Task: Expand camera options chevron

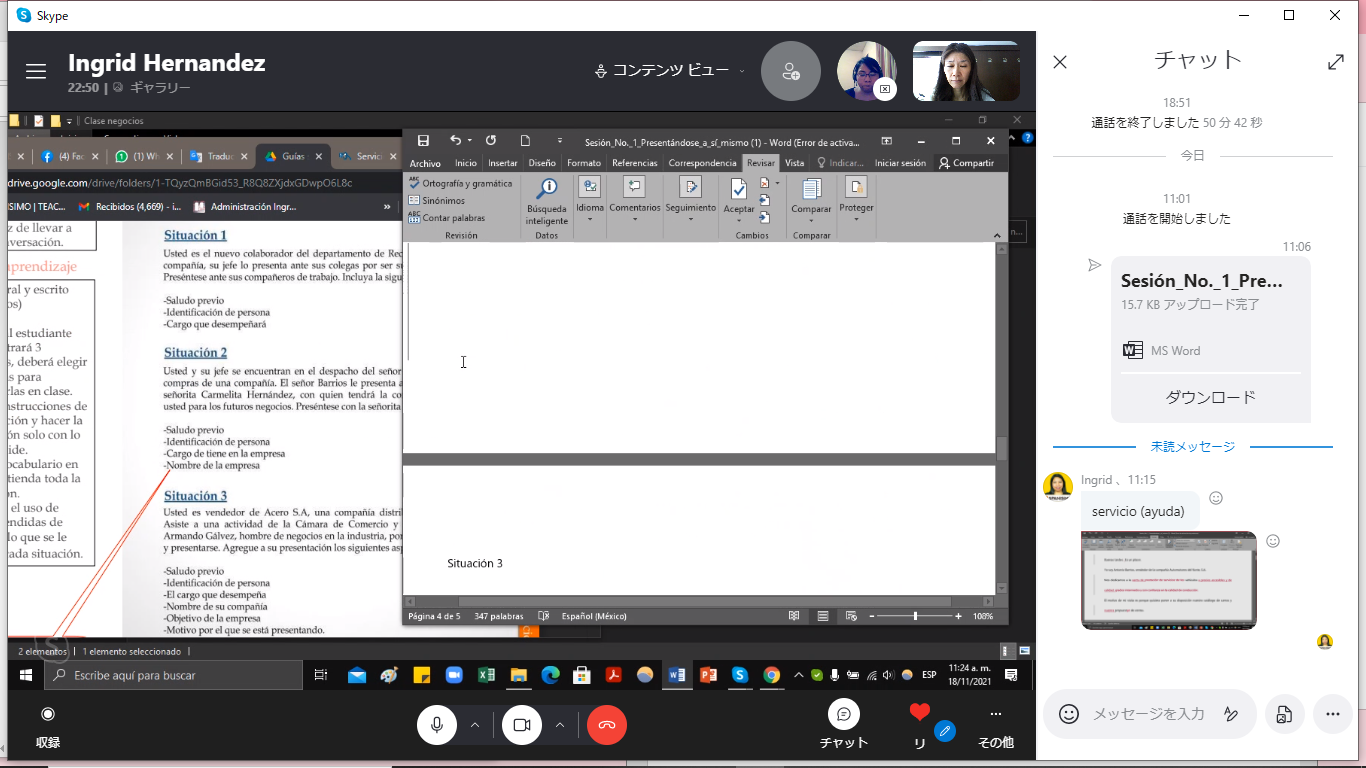Action: (560, 725)
